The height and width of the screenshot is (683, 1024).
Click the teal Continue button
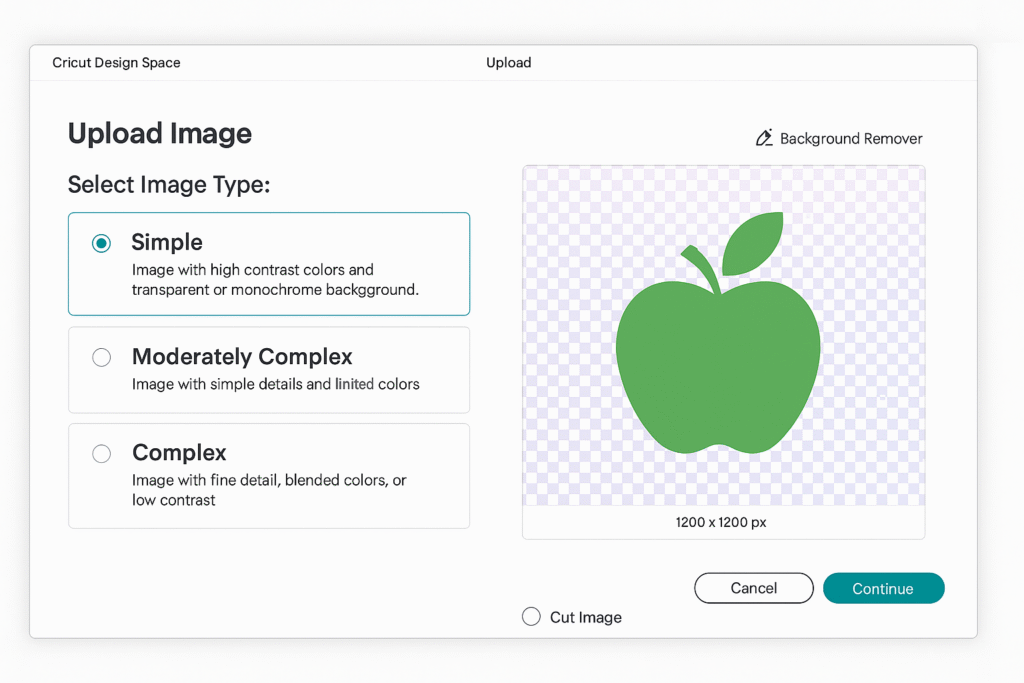click(x=883, y=588)
